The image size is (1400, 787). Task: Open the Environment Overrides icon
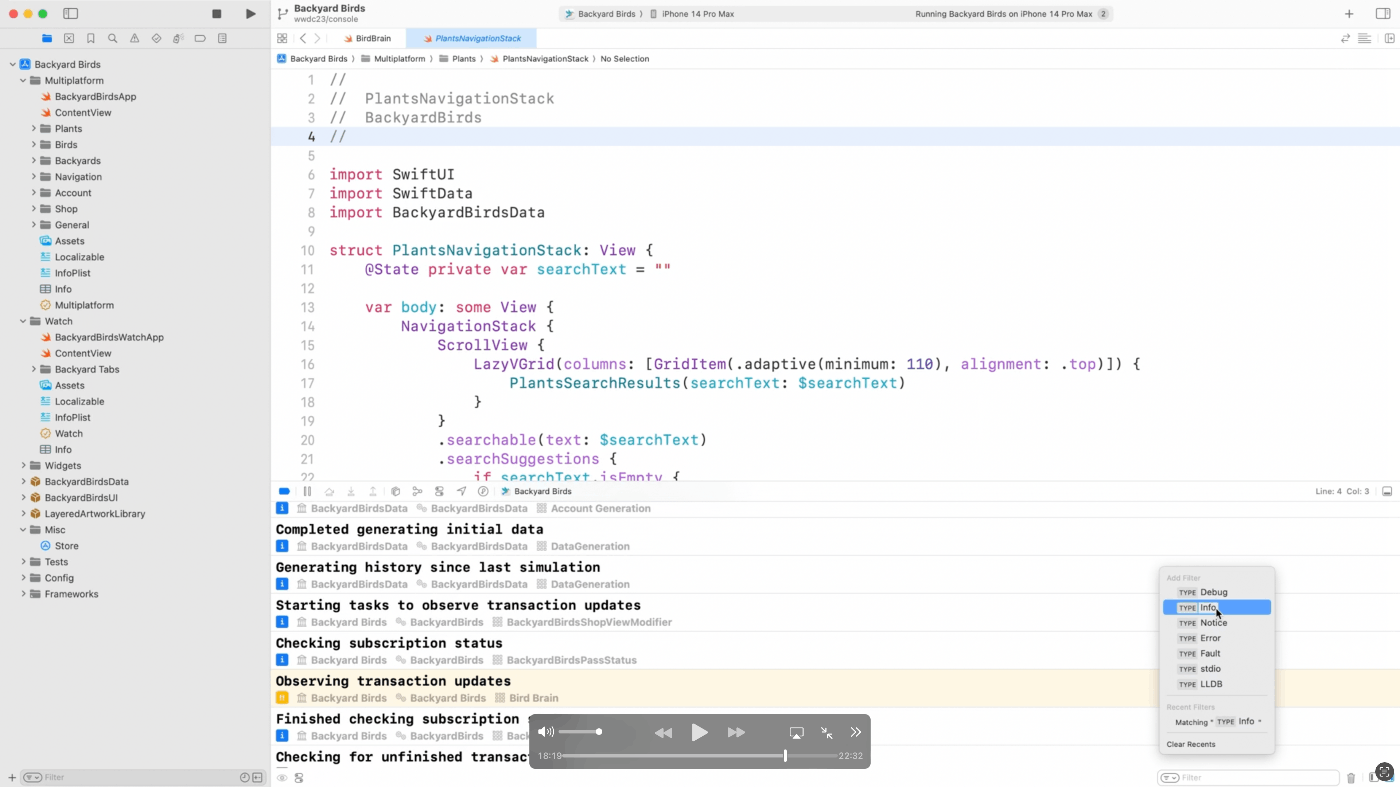(439, 491)
